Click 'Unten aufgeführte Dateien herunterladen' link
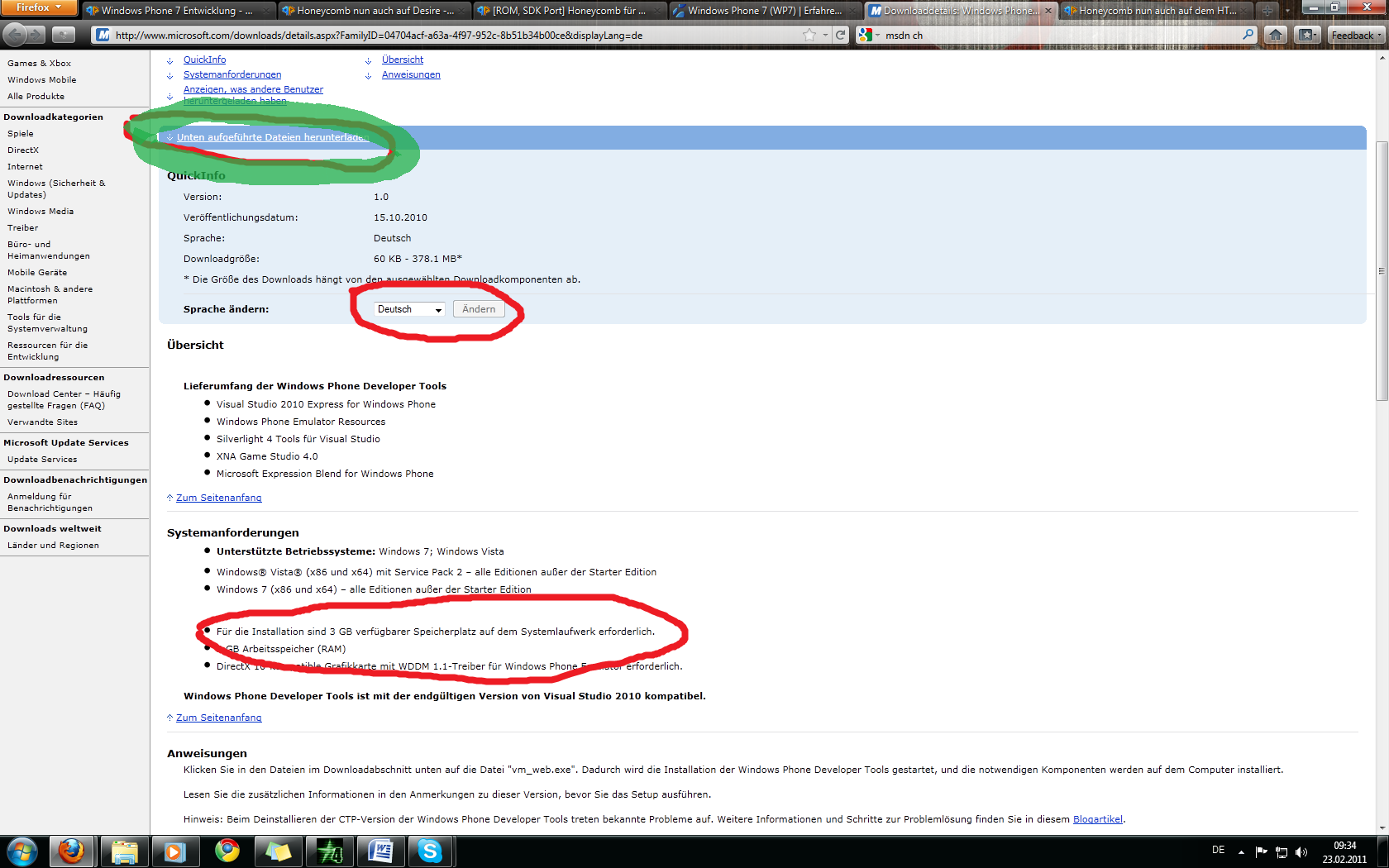1389x868 pixels. [x=272, y=137]
